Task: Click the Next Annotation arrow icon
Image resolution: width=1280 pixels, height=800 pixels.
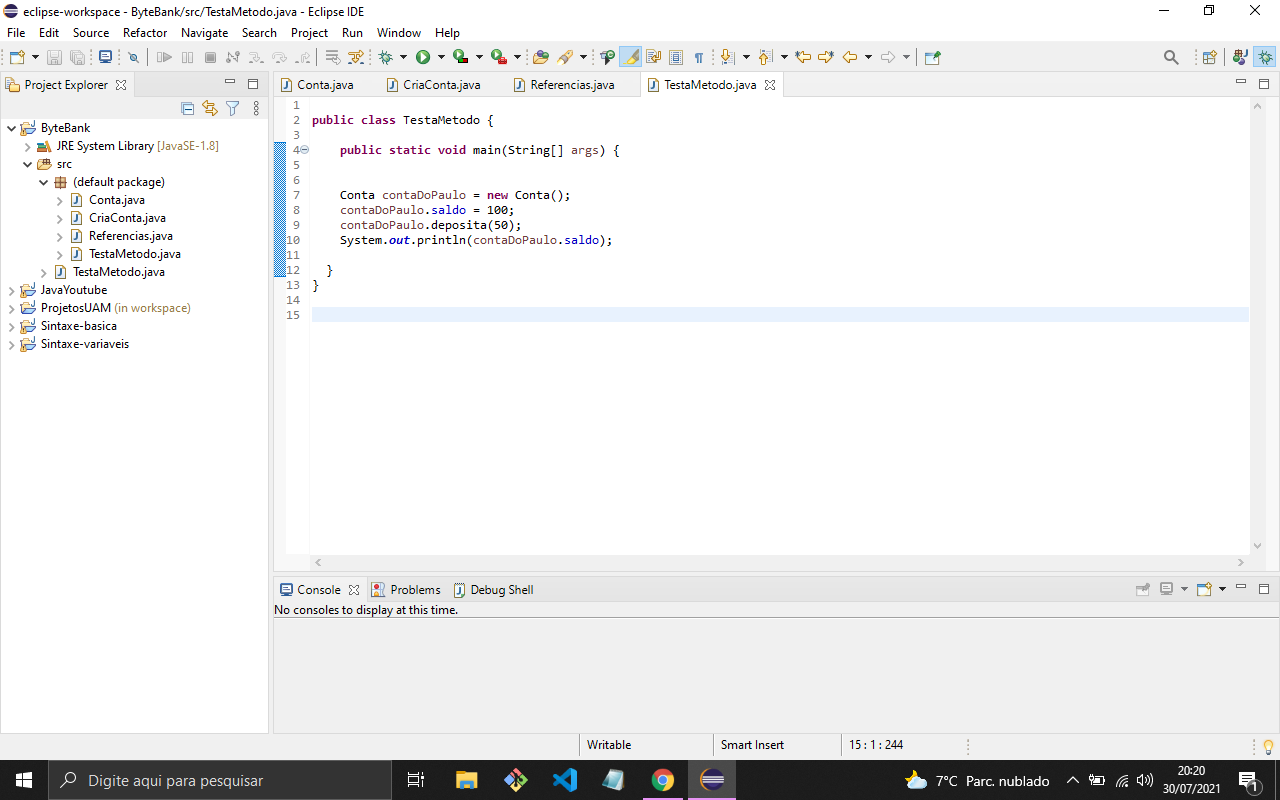Action: (x=728, y=58)
